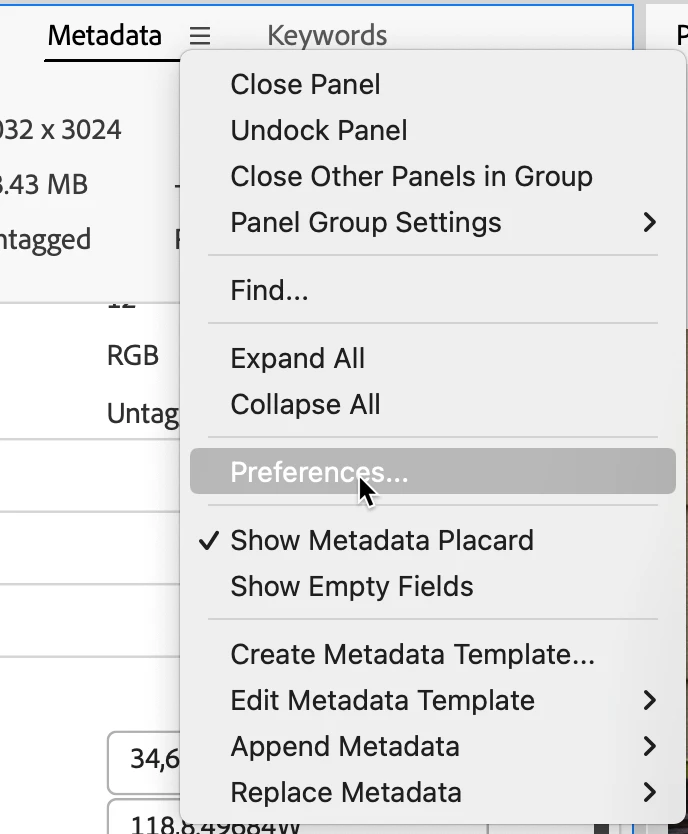Click the Metadata panel hamburger menu icon
The image size is (688, 834).
click(200, 36)
